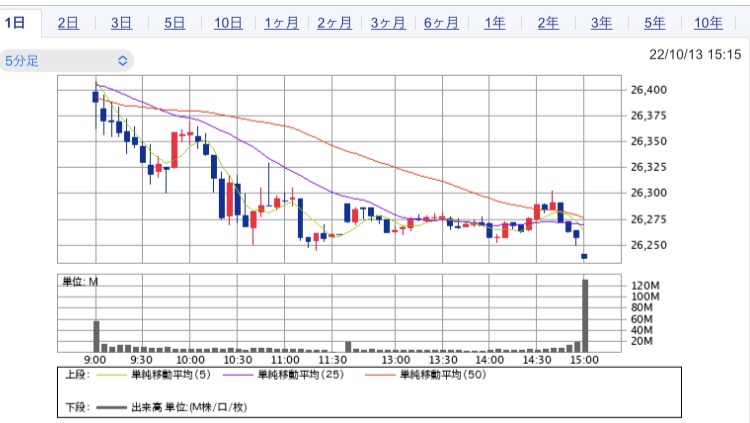The image size is (750, 423).
Task: Click the purple line swatch for 単純移動平均(25)
Action: tap(238, 375)
